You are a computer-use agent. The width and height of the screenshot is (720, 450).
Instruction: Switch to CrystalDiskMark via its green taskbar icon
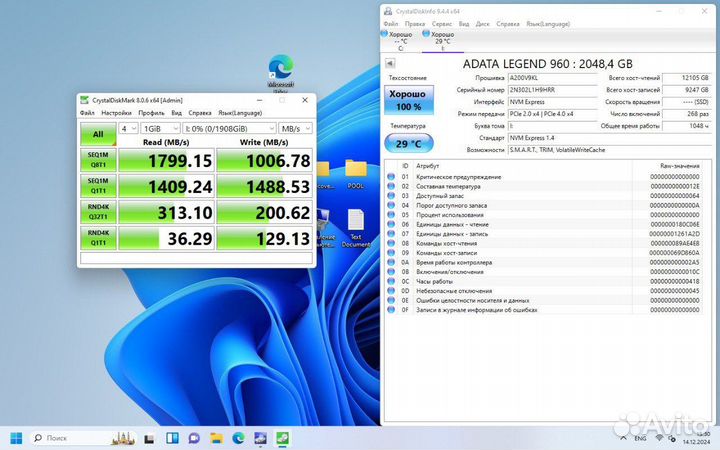(282, 438)
